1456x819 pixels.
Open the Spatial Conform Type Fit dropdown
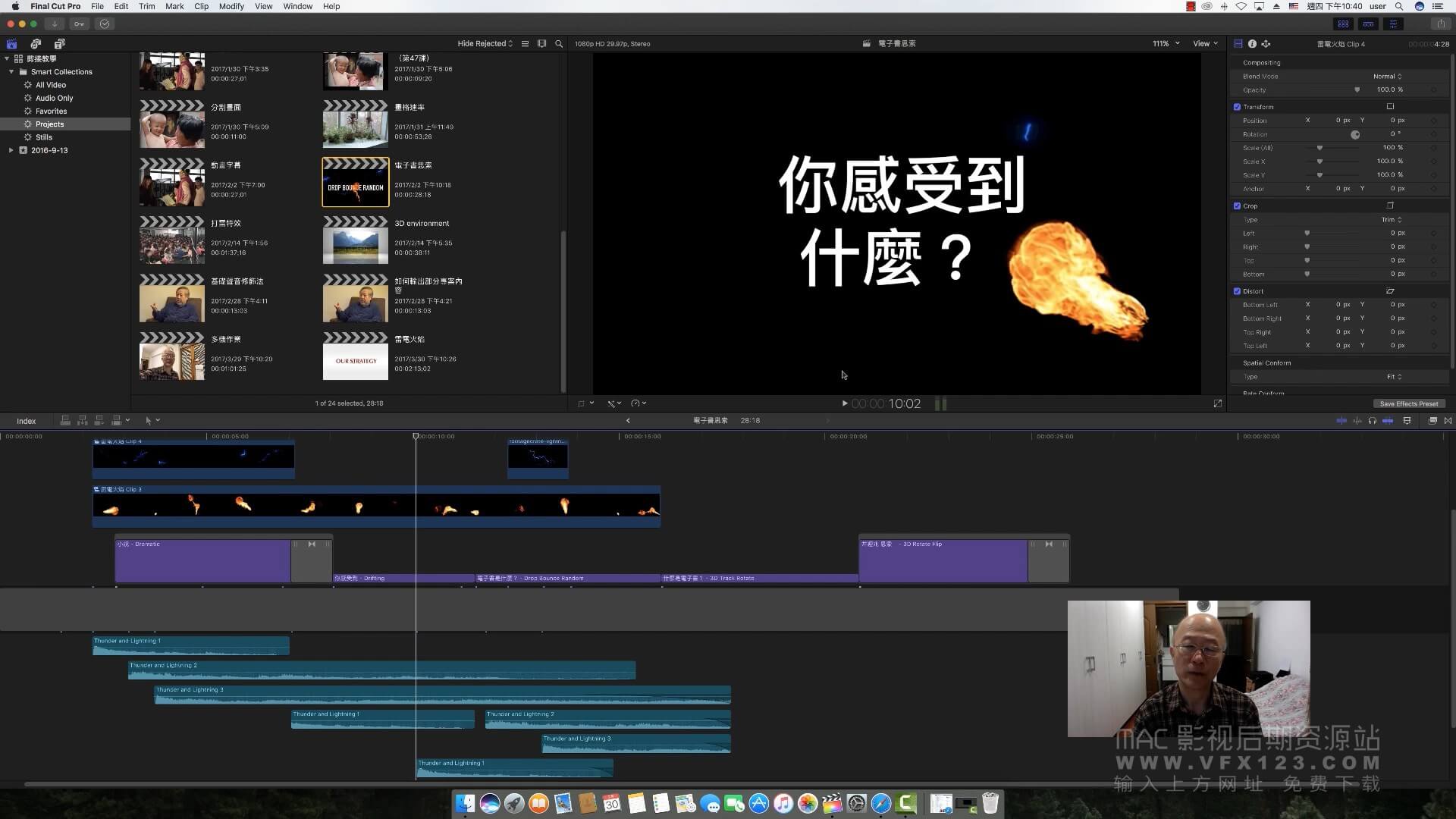pos(1394,377)
